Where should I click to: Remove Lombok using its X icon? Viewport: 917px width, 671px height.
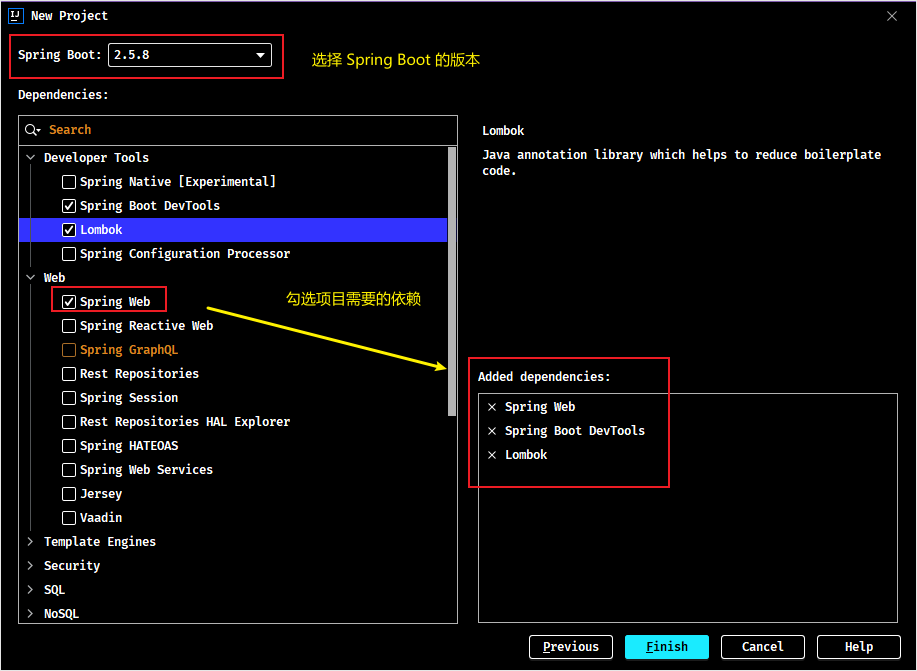pyautogui.click(x=492, y=455)
